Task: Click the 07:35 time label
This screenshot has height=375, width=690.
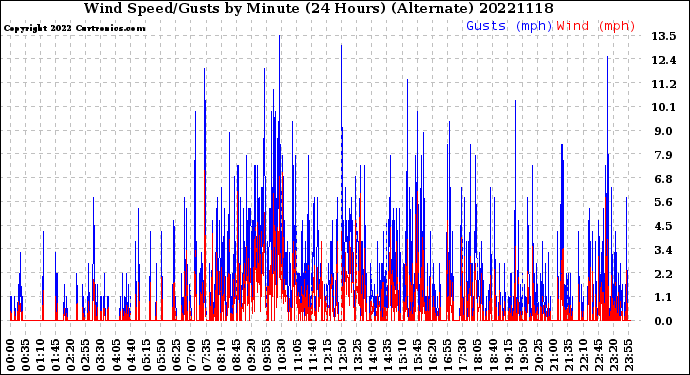Action: (207, 355)
